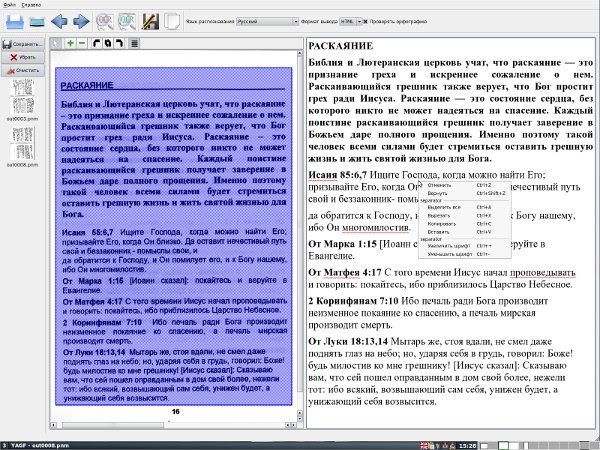Choose Вернуть in context menu

coord(465,193)
